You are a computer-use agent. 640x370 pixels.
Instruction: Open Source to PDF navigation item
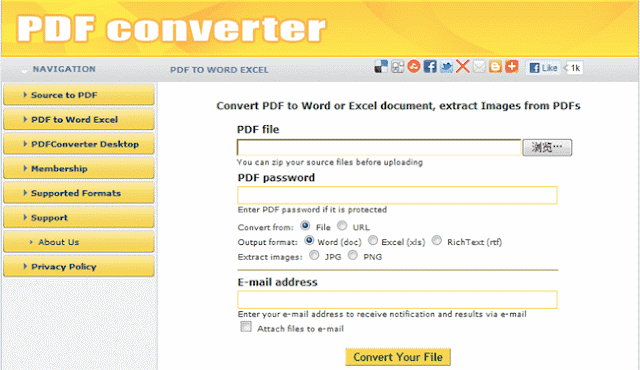pos(79,95)
